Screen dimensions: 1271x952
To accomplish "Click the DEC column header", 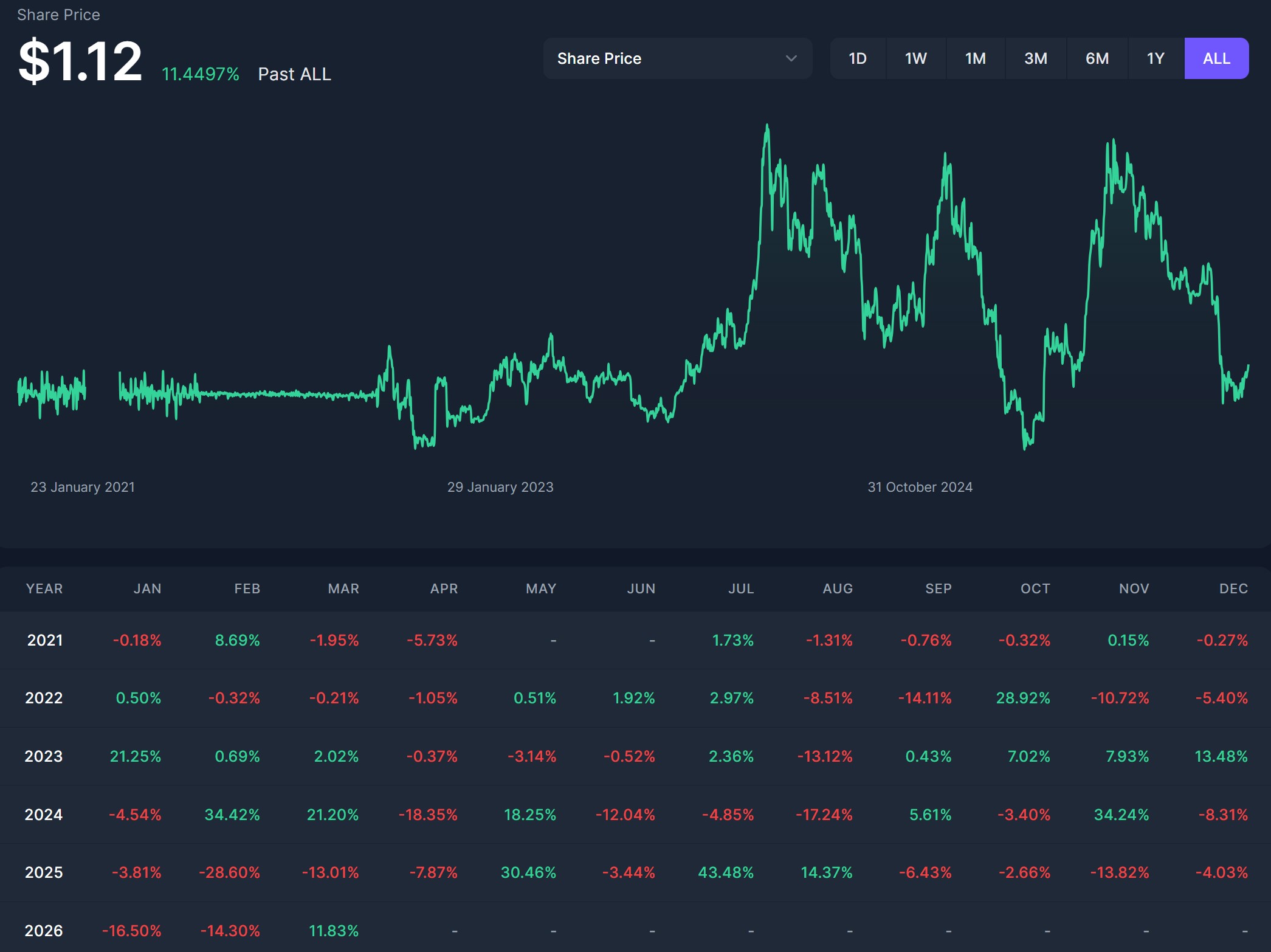I will (1233, 588).
